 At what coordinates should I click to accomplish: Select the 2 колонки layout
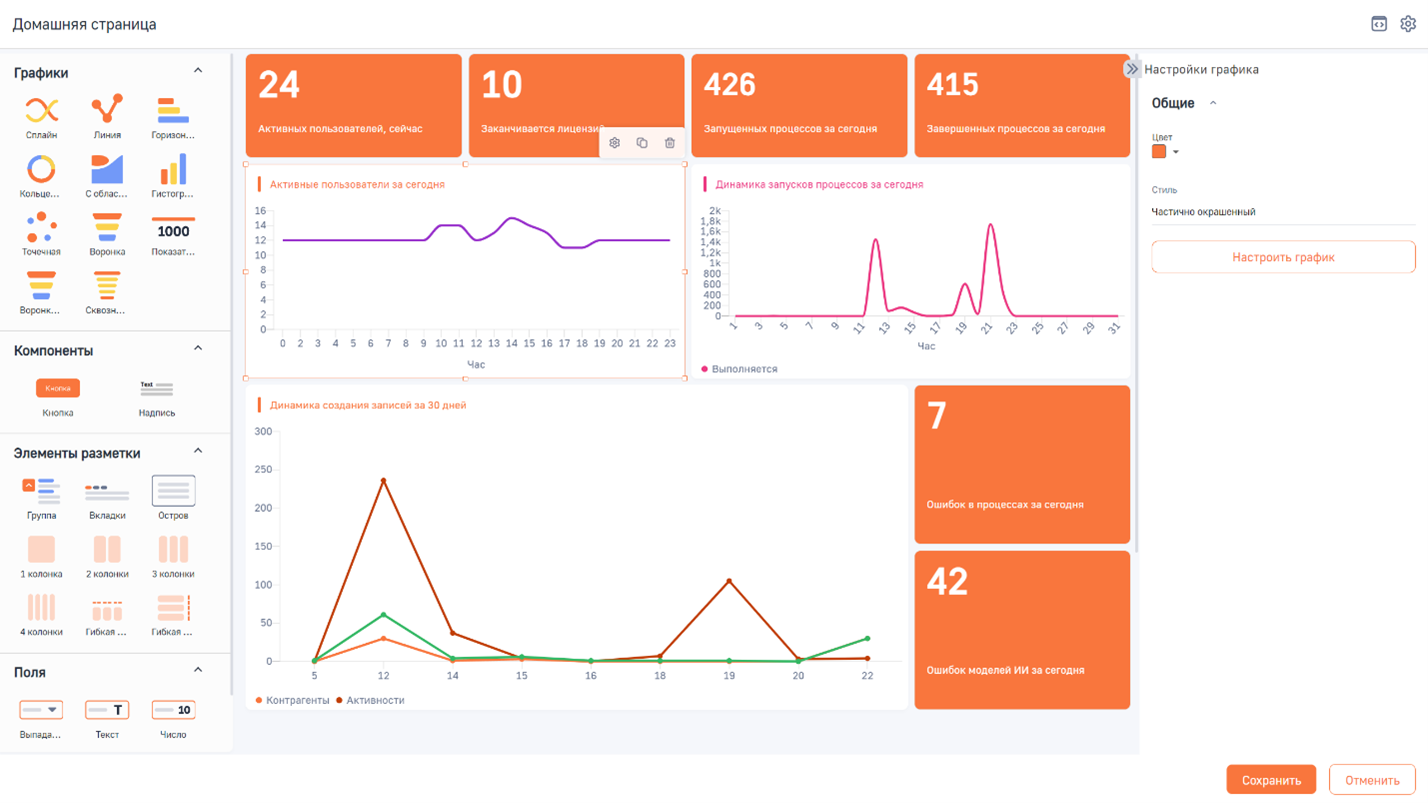107,557
